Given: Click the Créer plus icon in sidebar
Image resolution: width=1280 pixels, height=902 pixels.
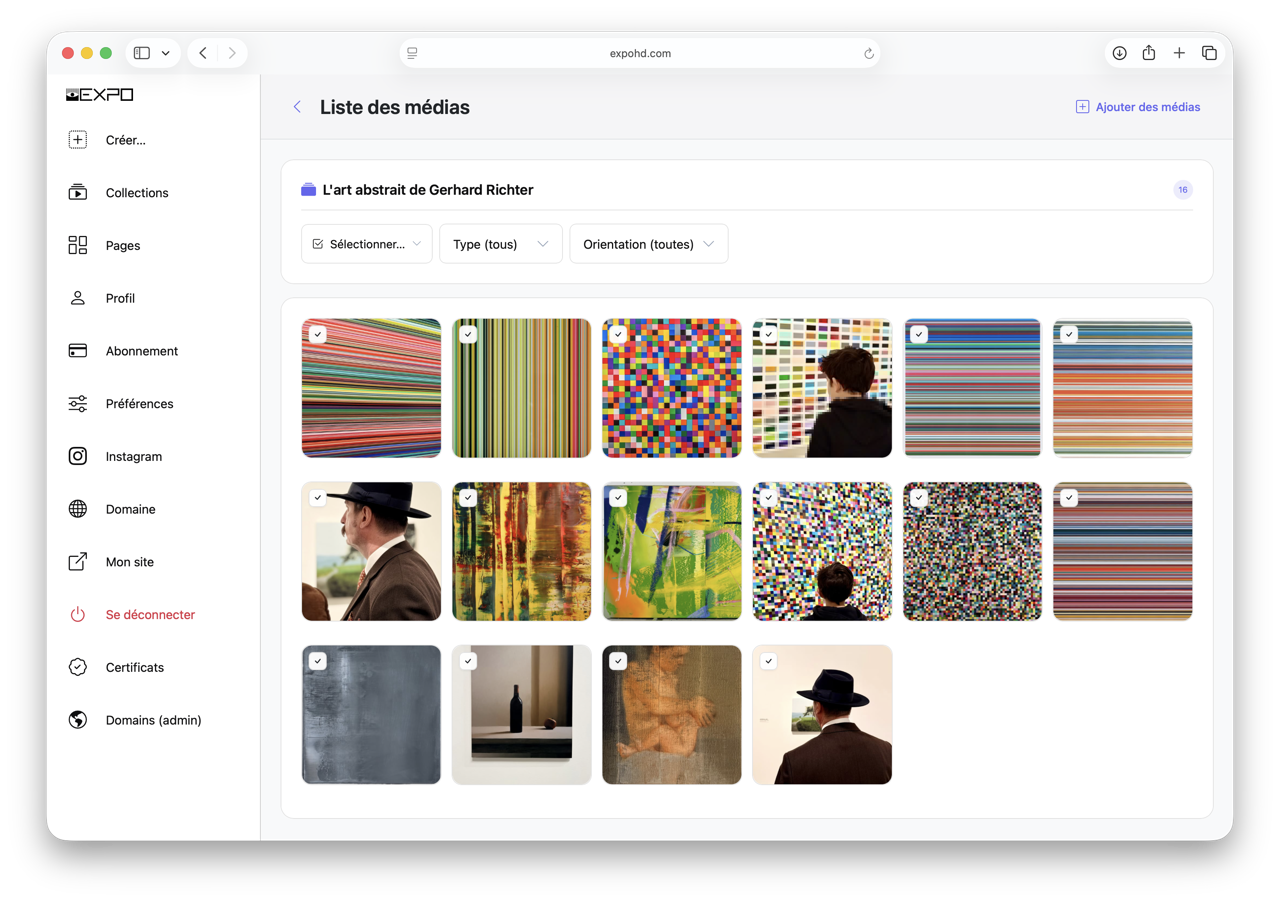Looking at the screenshot, I should [78, 140].
